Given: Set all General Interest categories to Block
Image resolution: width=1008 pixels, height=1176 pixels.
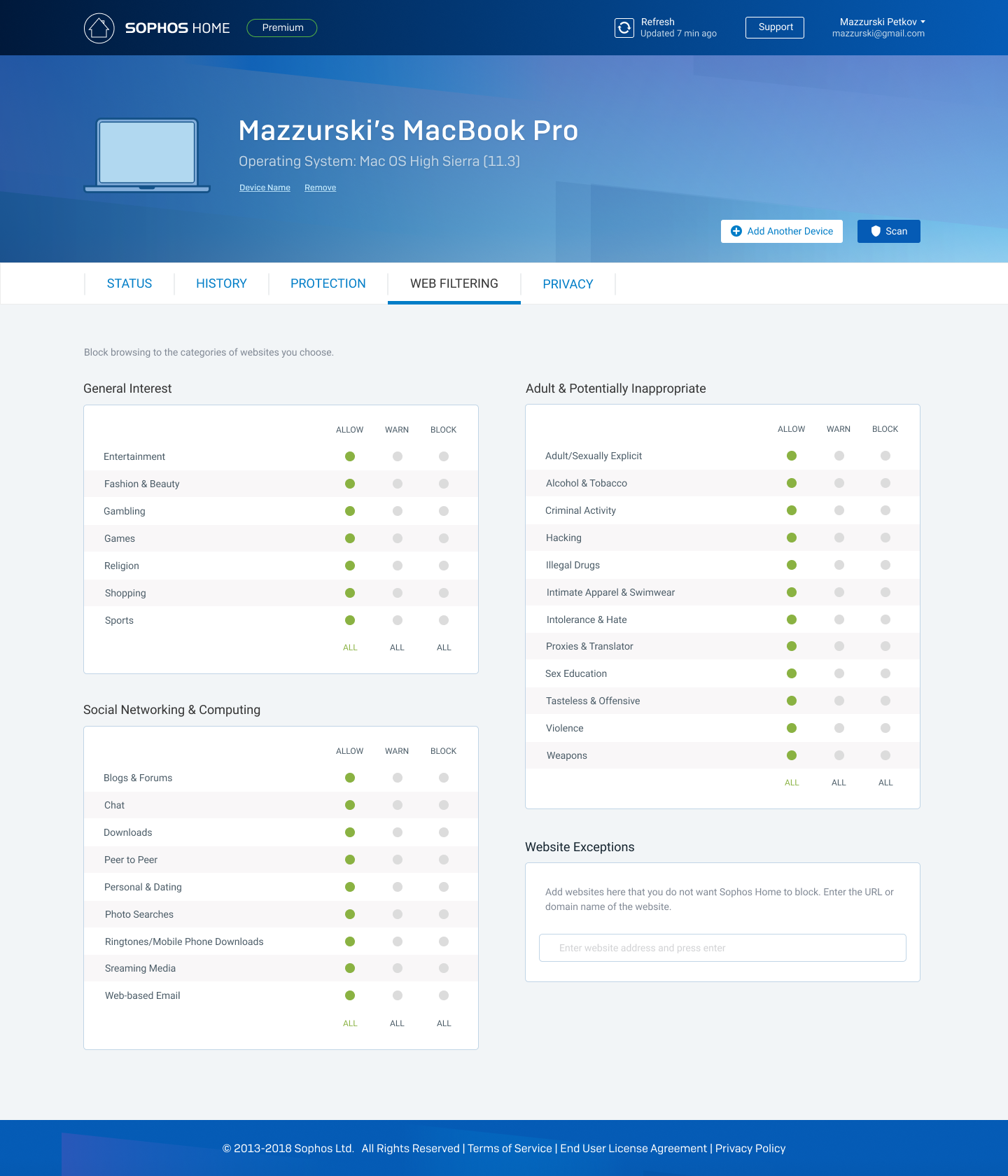Looking at the screenshot, I should pyautogui.click(x=444, y=647).
